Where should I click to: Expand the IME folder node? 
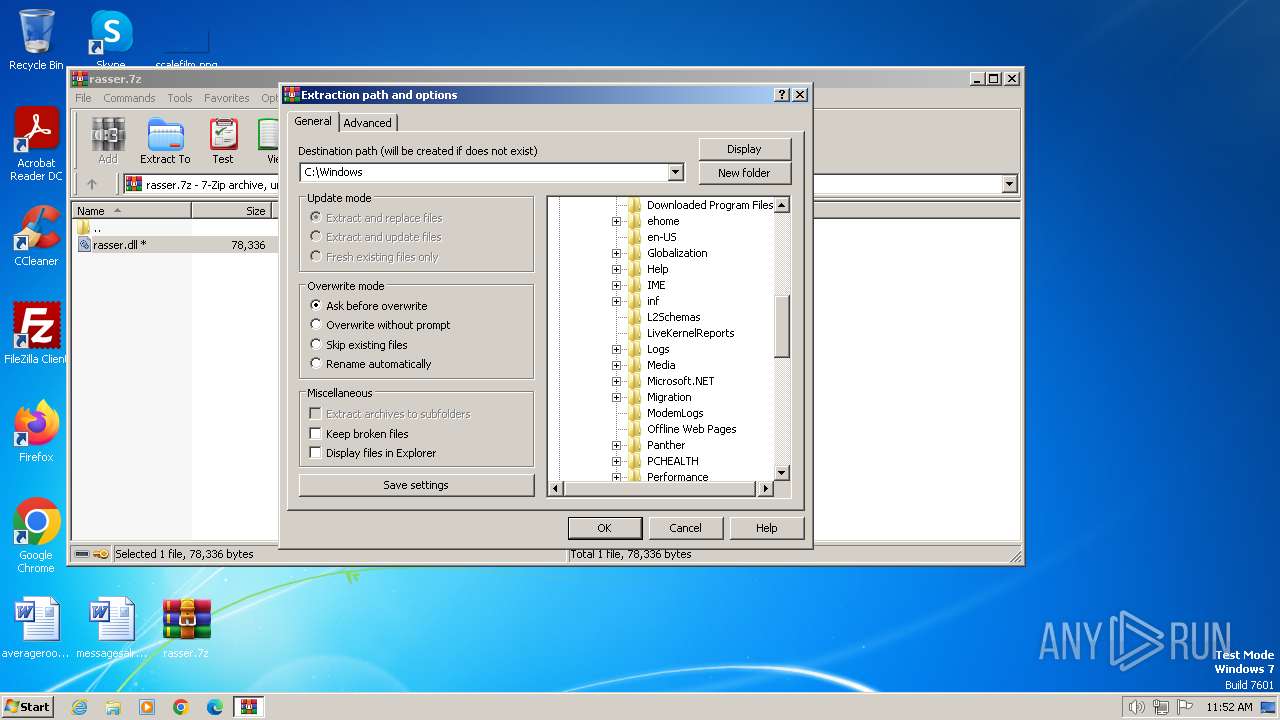point(617,285)
